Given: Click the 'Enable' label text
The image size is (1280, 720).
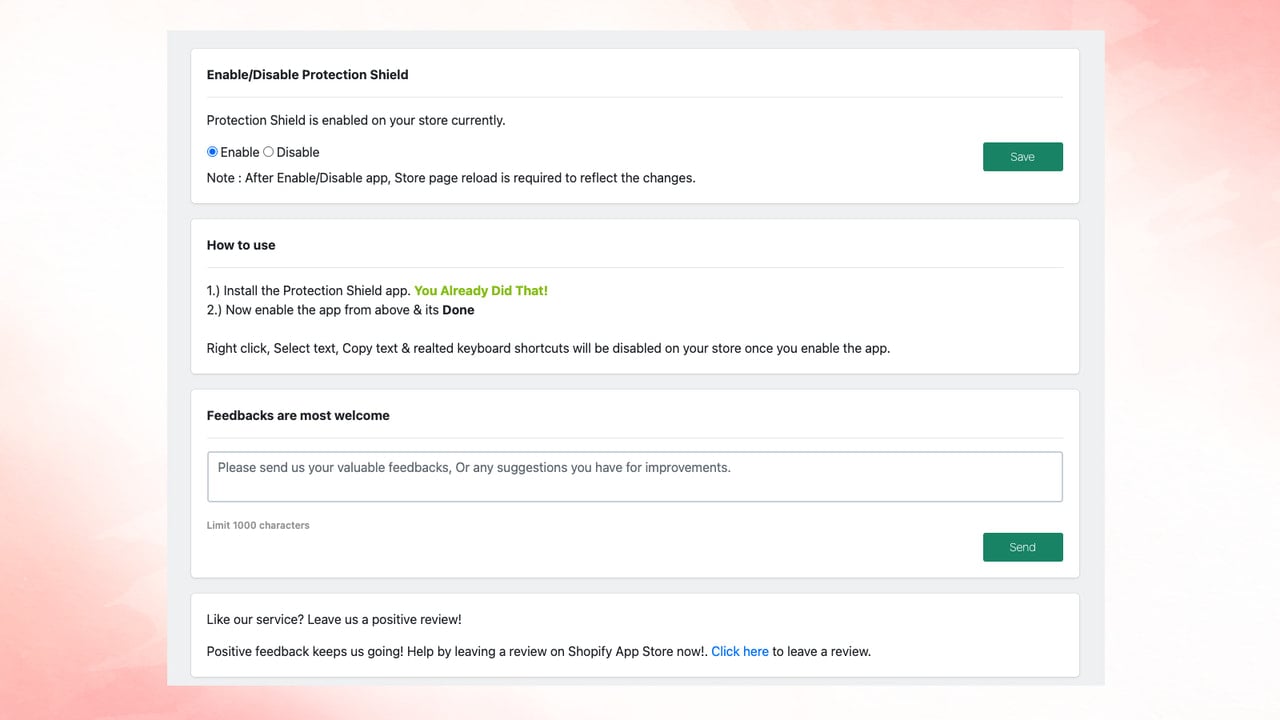Looking at the screenshot, I should (240, 152).
